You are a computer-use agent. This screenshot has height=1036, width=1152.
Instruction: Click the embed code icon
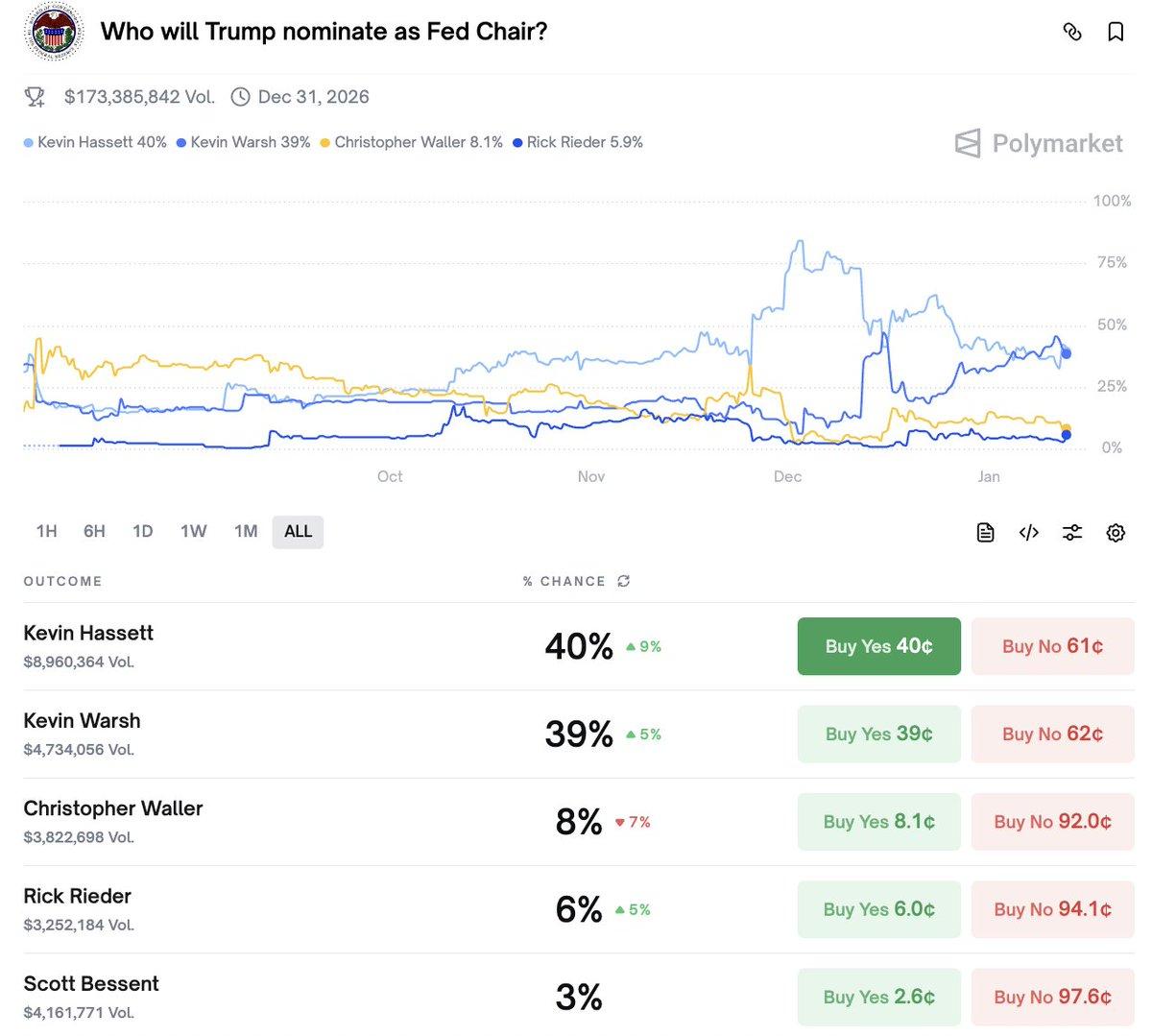coord(1028,531)
